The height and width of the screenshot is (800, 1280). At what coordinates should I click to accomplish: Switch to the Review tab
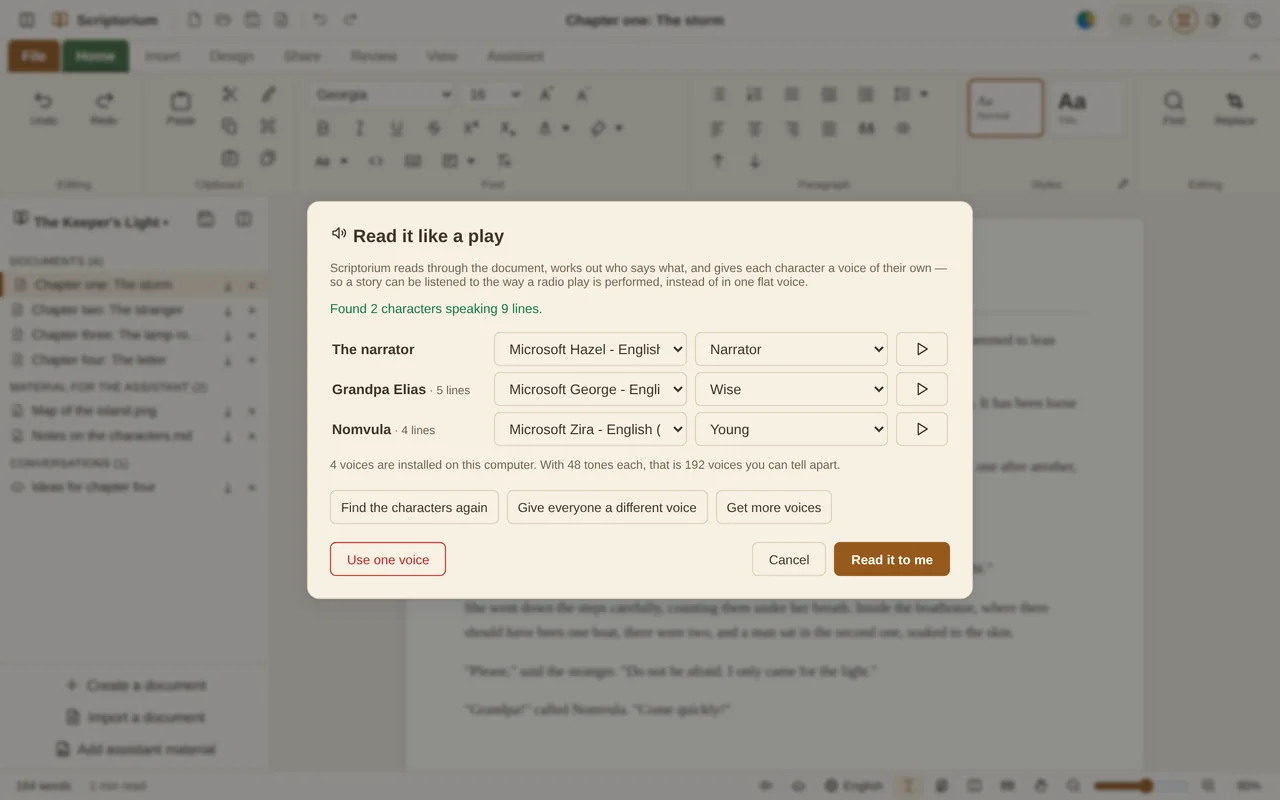click(x=373, y=56)
